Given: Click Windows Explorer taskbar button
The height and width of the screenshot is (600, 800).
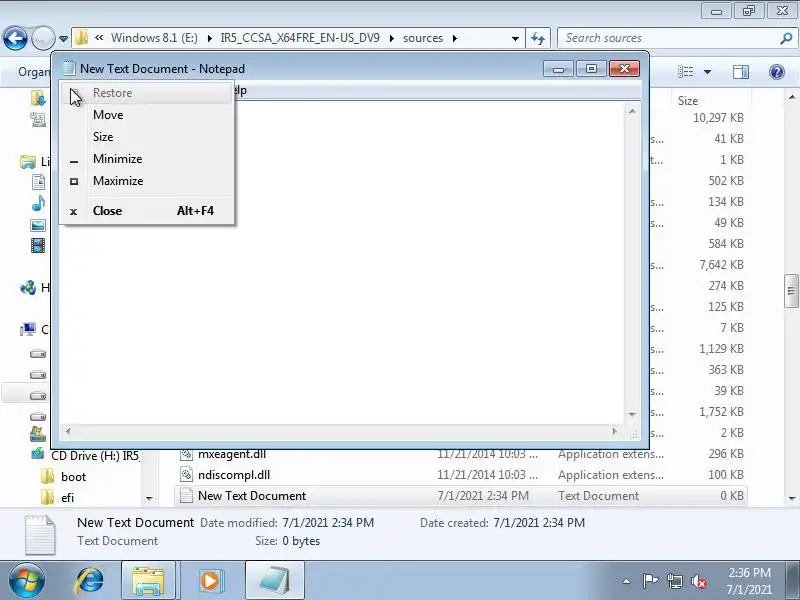Looking at the screenshot, I should coord(148,581).
